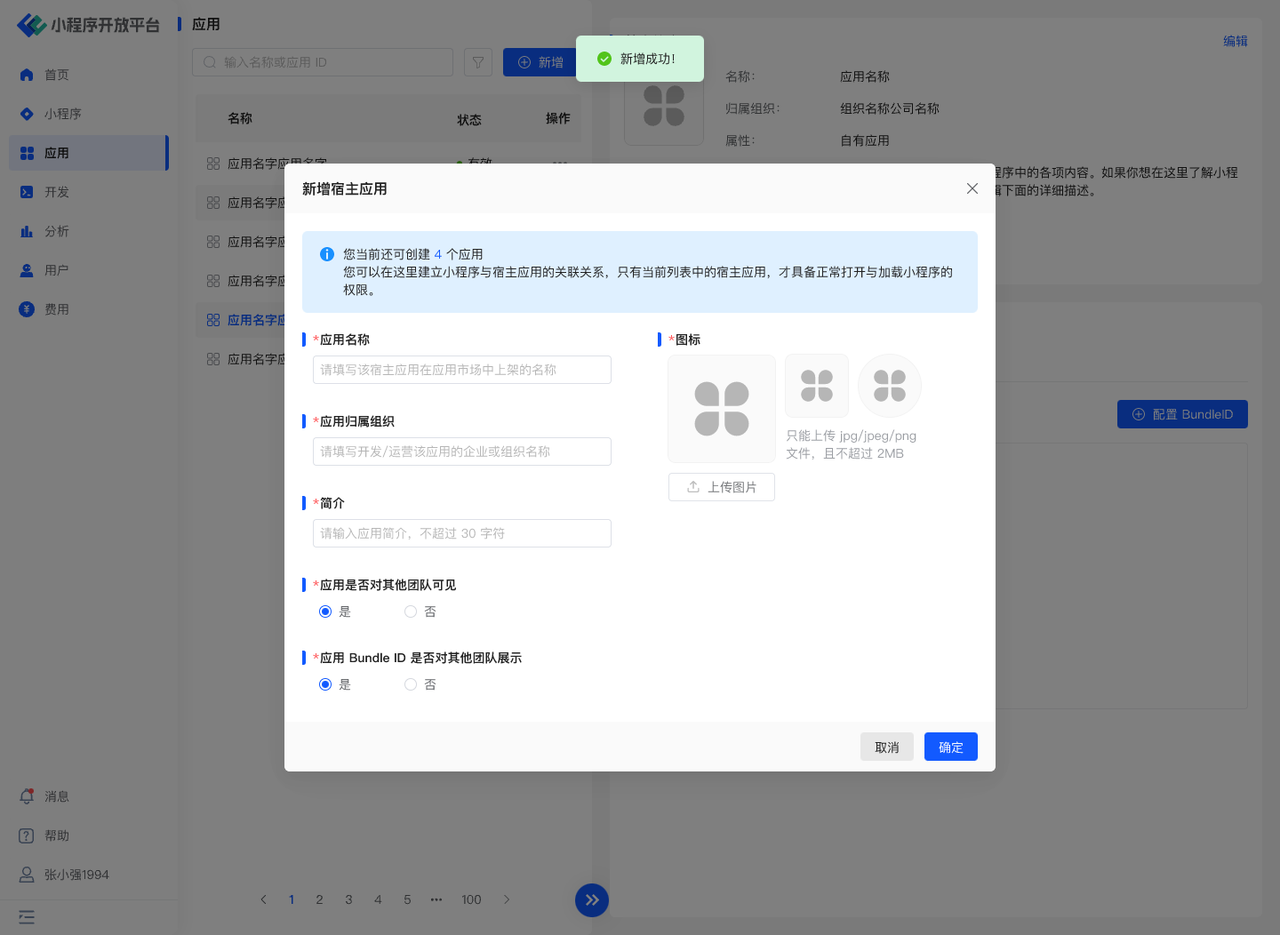Click the blue double-arrow expand button
1280x935 pixels.
[591, 899]
